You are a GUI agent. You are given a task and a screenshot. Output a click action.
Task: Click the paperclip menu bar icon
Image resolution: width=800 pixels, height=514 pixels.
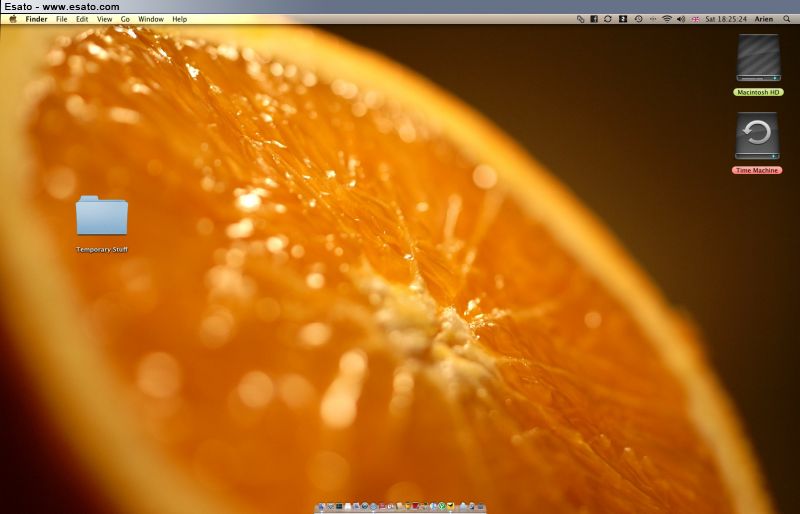(581, 19)
